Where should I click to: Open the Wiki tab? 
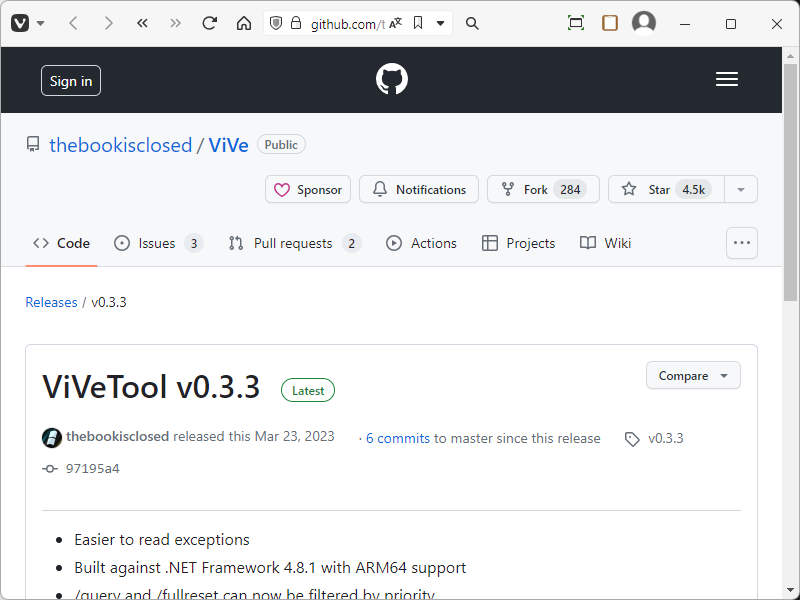[x=606, y=243]
